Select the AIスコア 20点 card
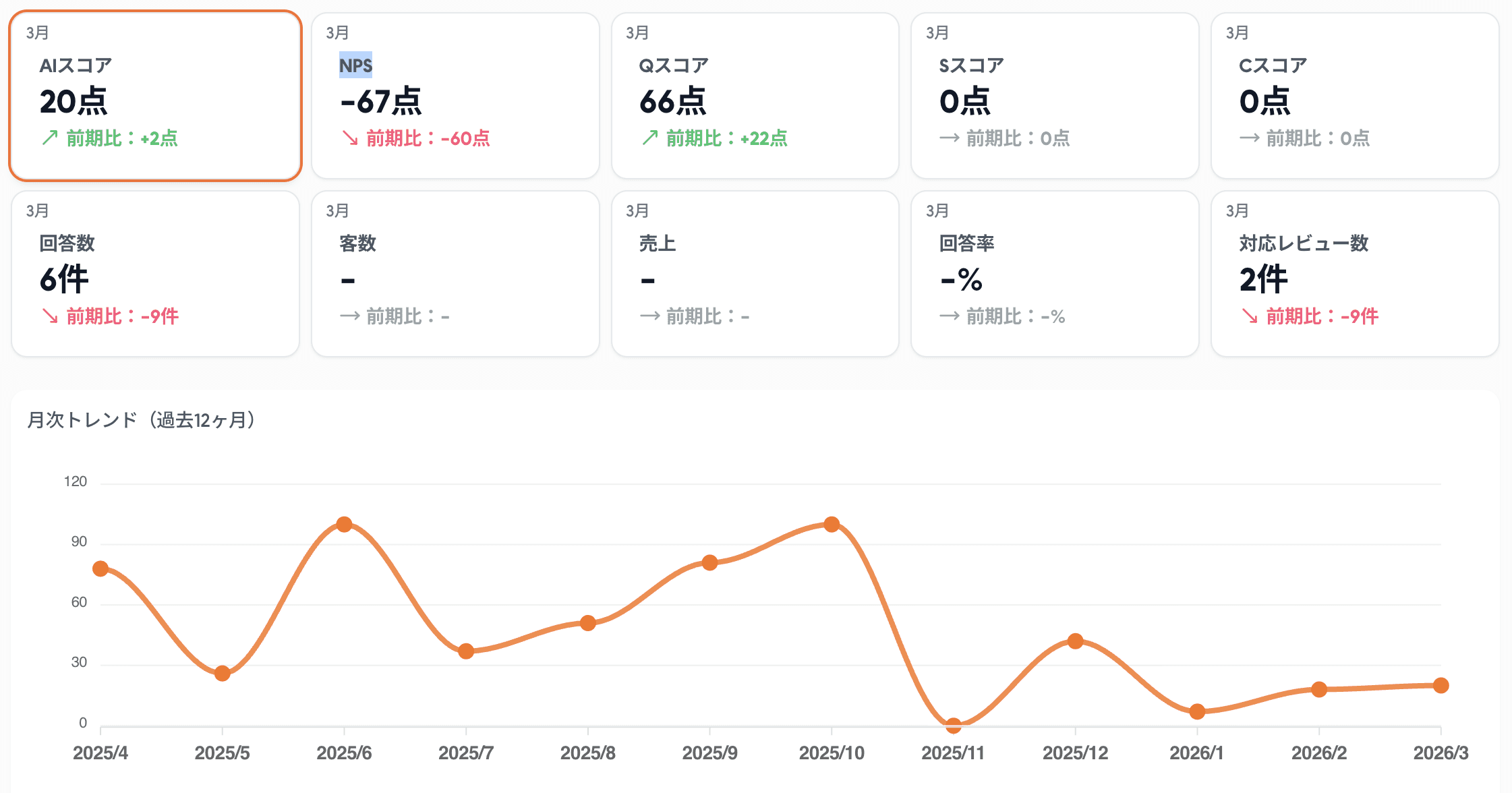The image size is (1512, 793). [155, 96]
